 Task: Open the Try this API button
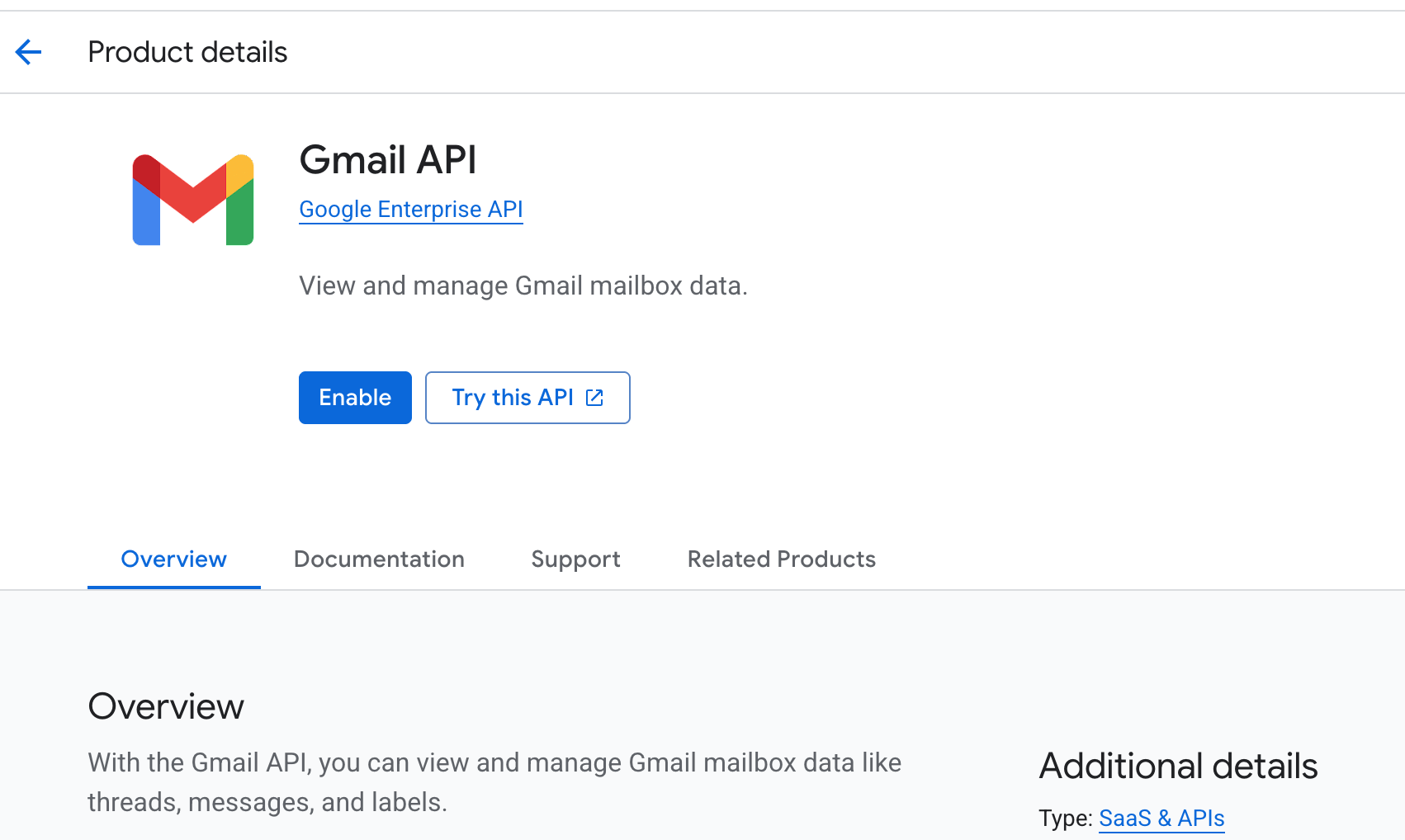pyautogui.click(x=527, y=398)
